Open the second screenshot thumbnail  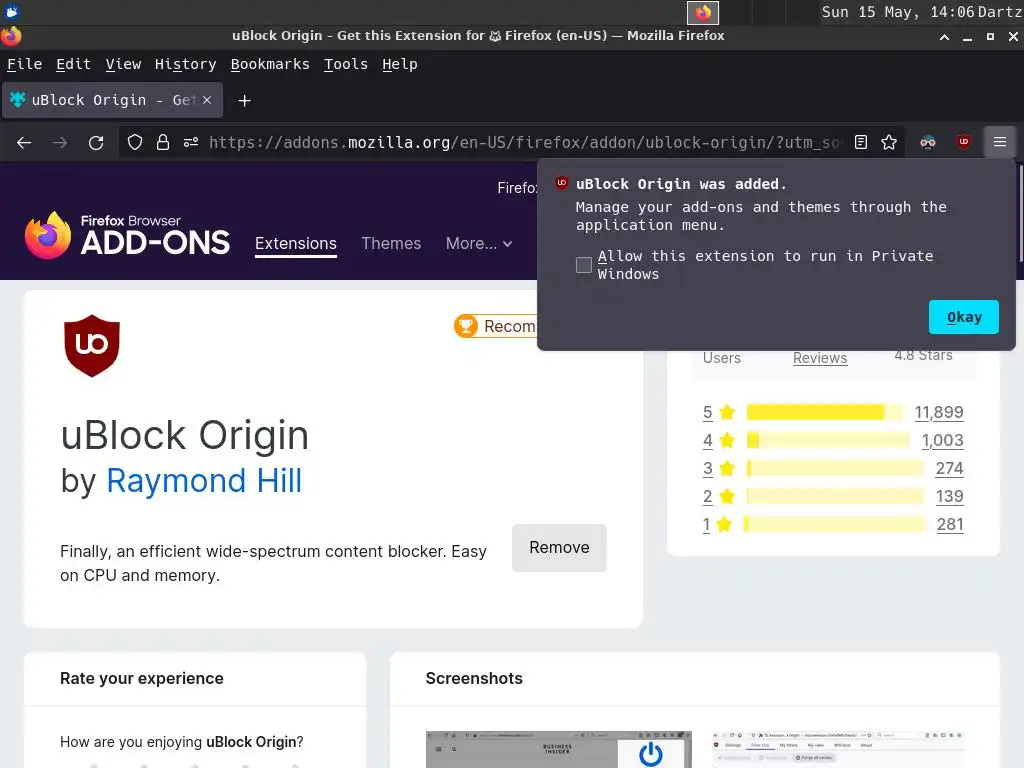838,750
